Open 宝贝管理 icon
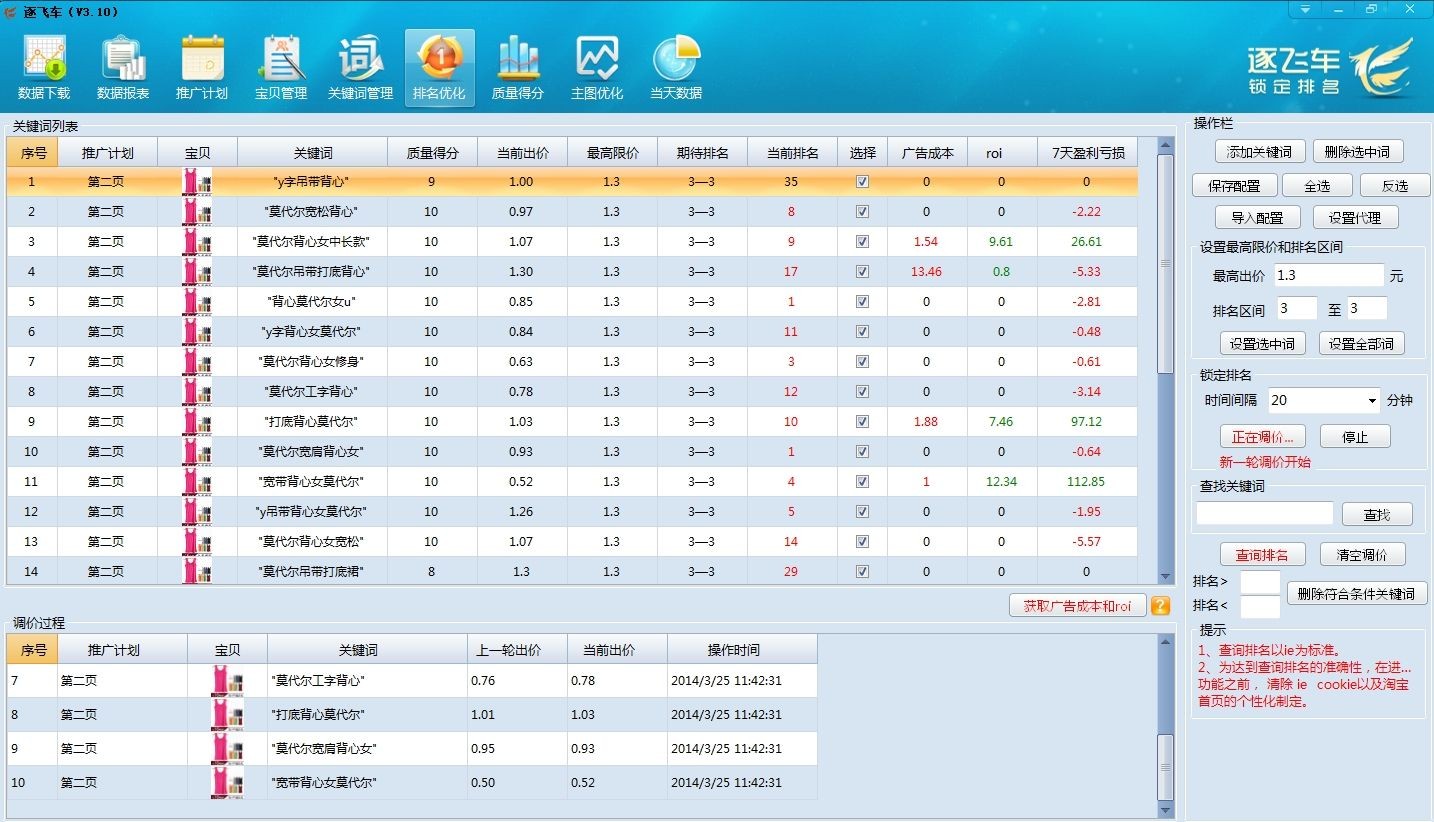1434x822 pixels. 281,68
